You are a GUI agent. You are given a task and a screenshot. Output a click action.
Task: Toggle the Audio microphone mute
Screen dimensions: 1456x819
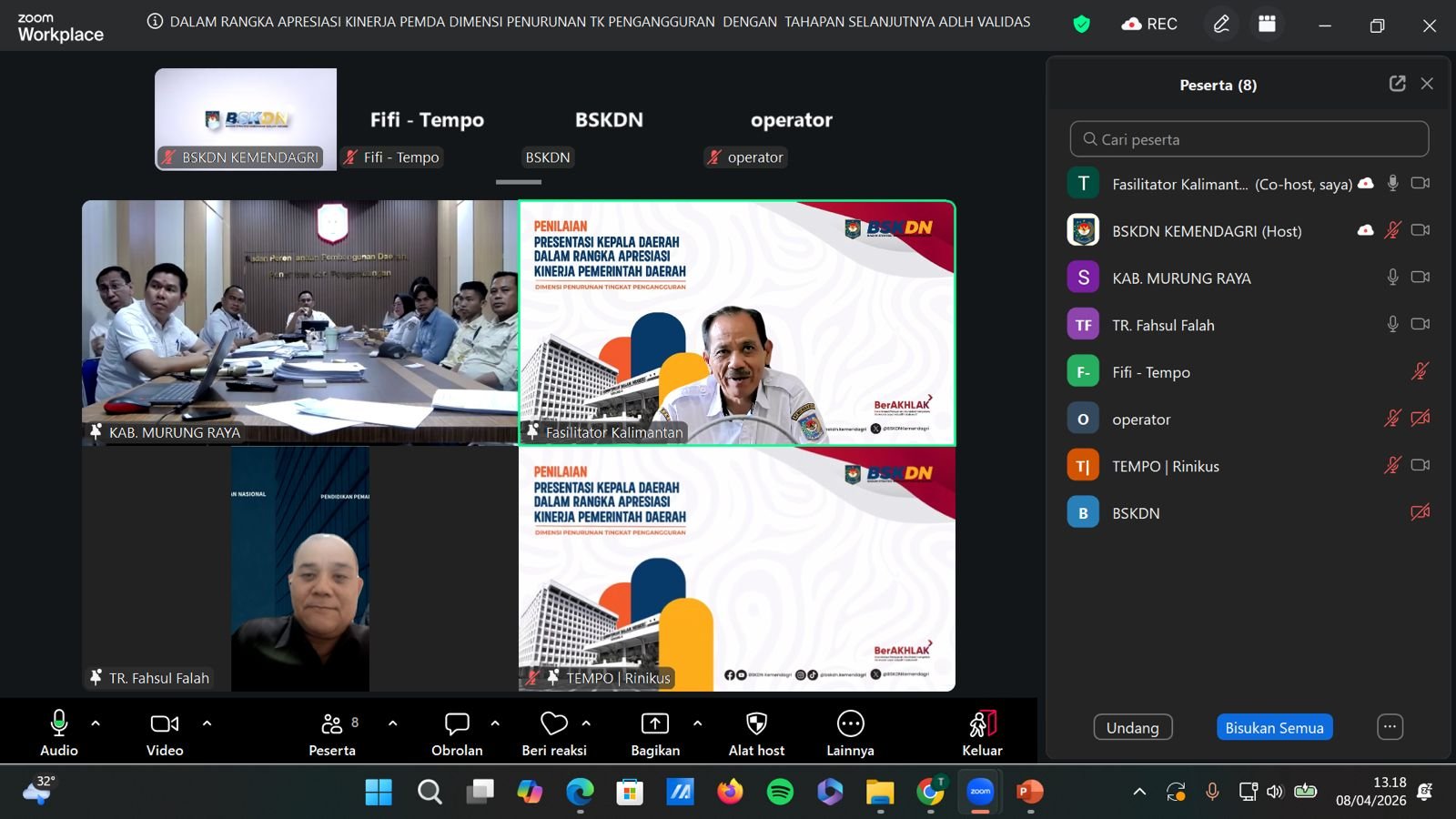tap(59, 724)
